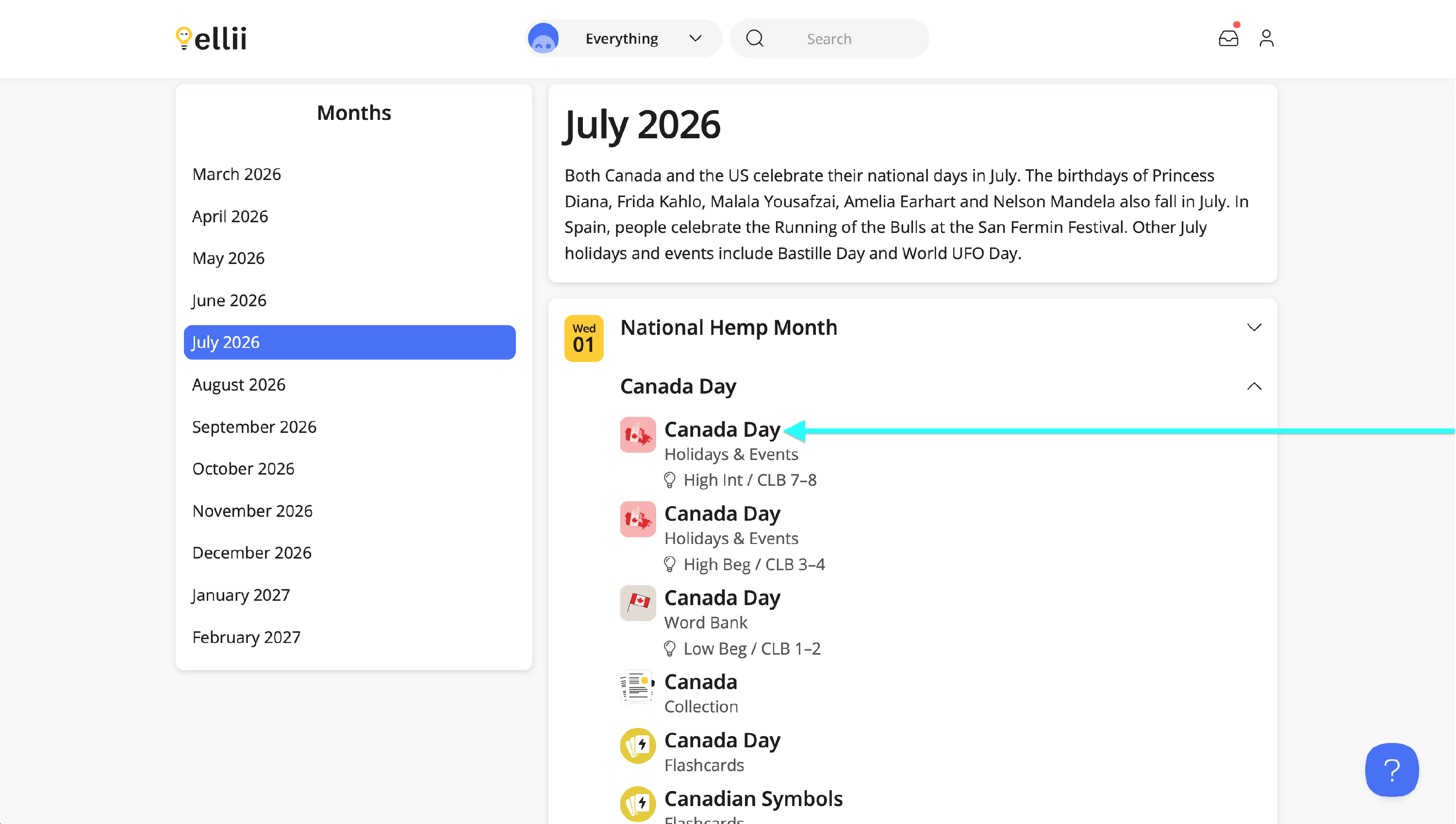The width and height of the screenshot is (1456, 824).
Task: Open Canada Collection icon
Action: pos(638,687)
